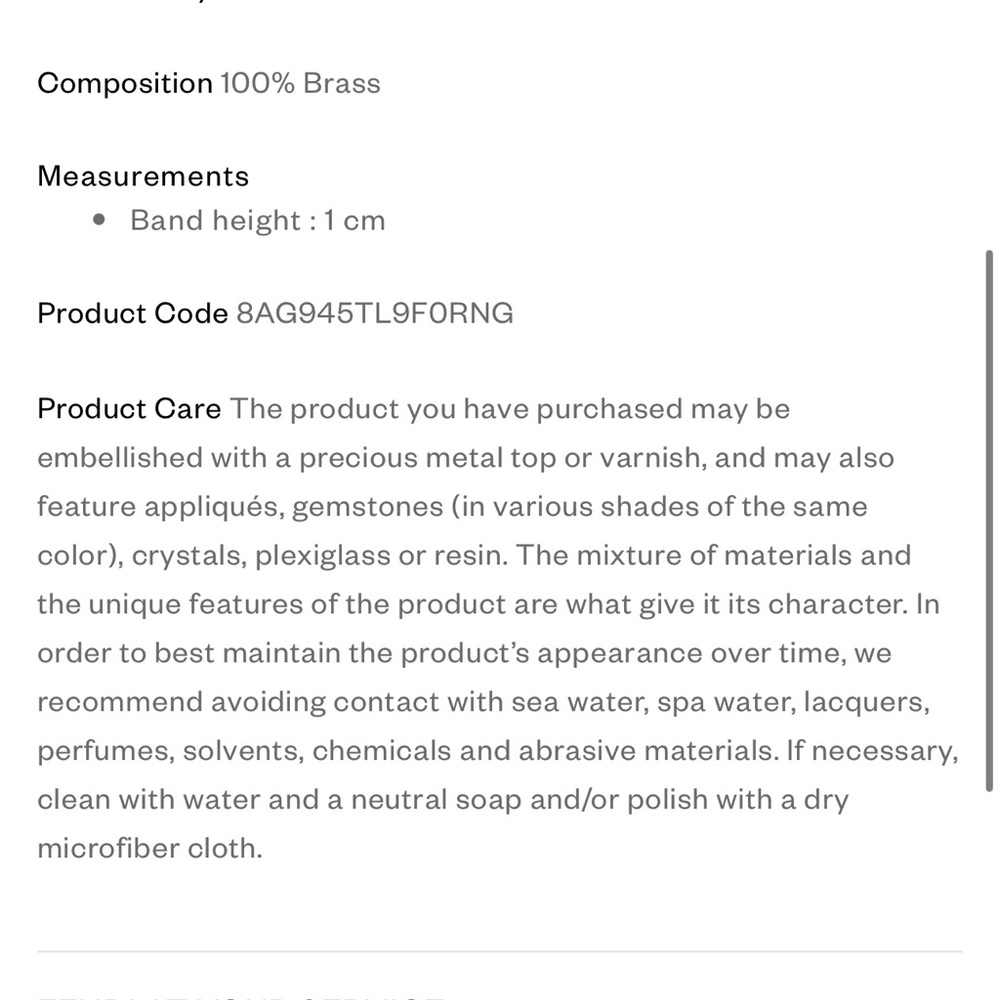Click the Band height 1 cm text
This screenshot has width=1000, height=1000.
pyautogui.click(x=257, y=220)
